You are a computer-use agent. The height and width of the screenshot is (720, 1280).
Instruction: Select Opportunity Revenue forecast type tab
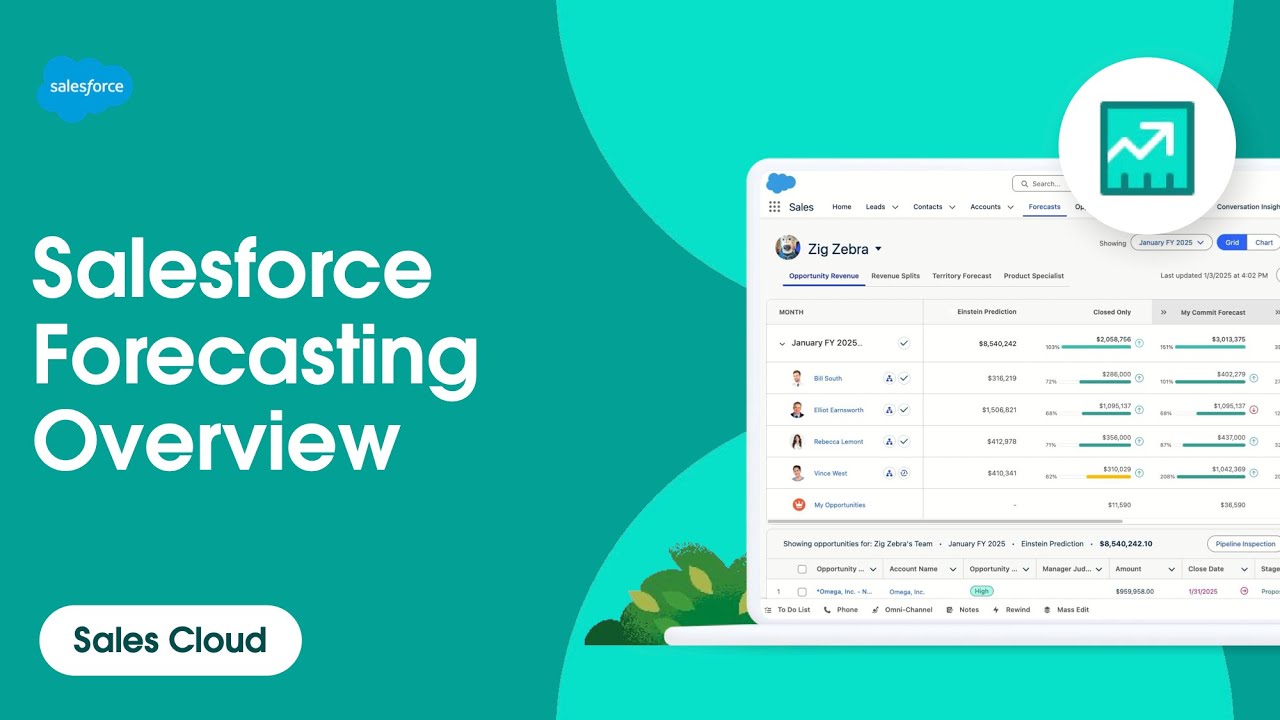click(x=824, y=276)
